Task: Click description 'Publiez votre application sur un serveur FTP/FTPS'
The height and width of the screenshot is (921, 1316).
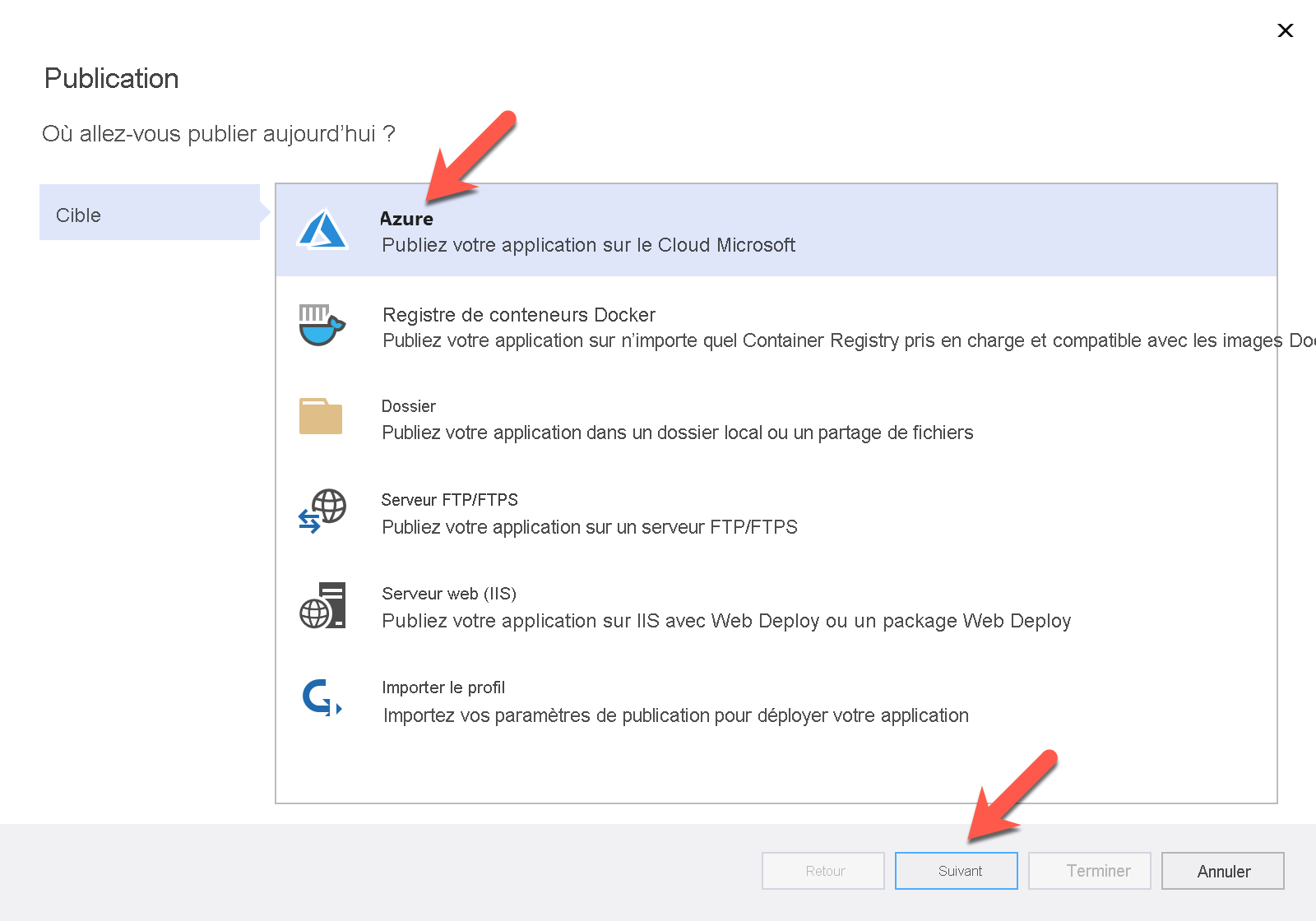Action: click(590, 527)
